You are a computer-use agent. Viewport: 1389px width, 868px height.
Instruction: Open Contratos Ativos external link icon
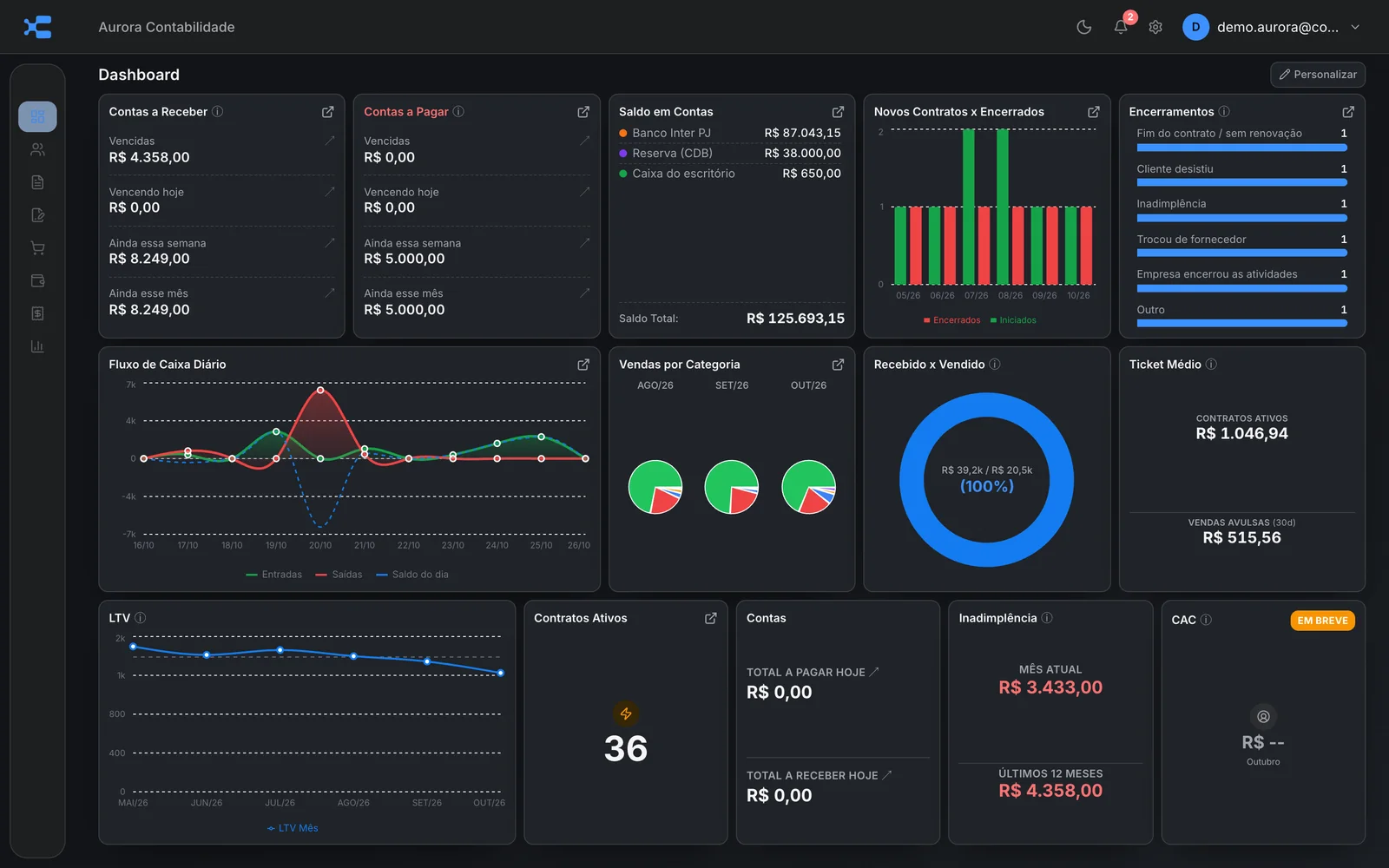tap(710, 618)
